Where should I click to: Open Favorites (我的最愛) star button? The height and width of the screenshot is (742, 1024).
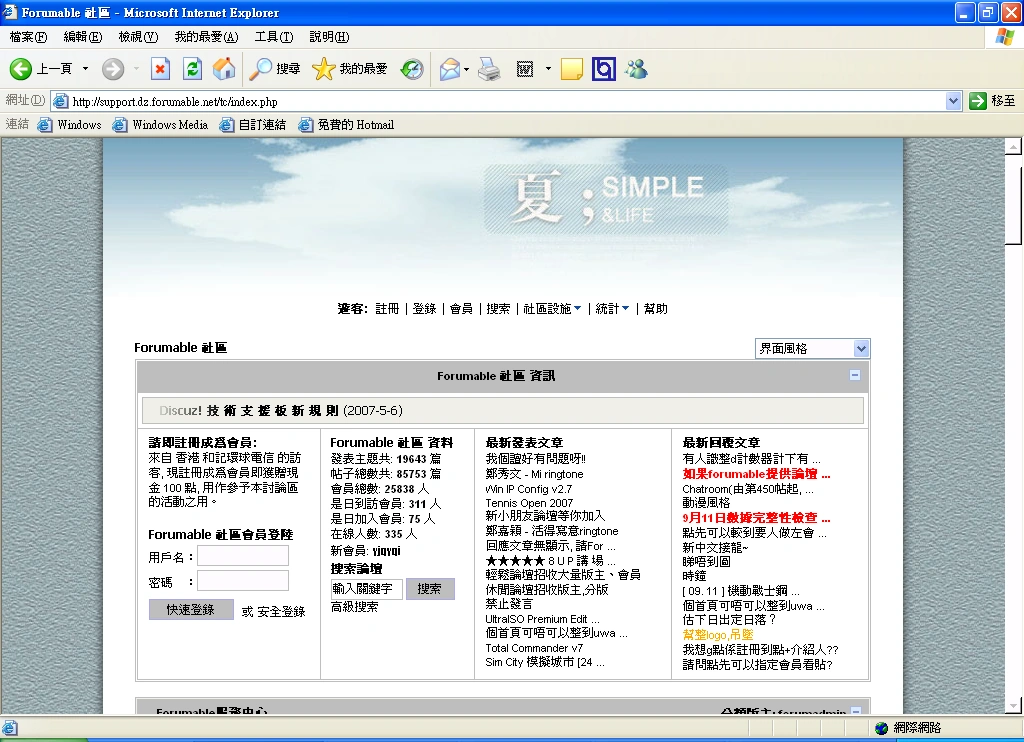pyautogui.click(x=350, y=69)
